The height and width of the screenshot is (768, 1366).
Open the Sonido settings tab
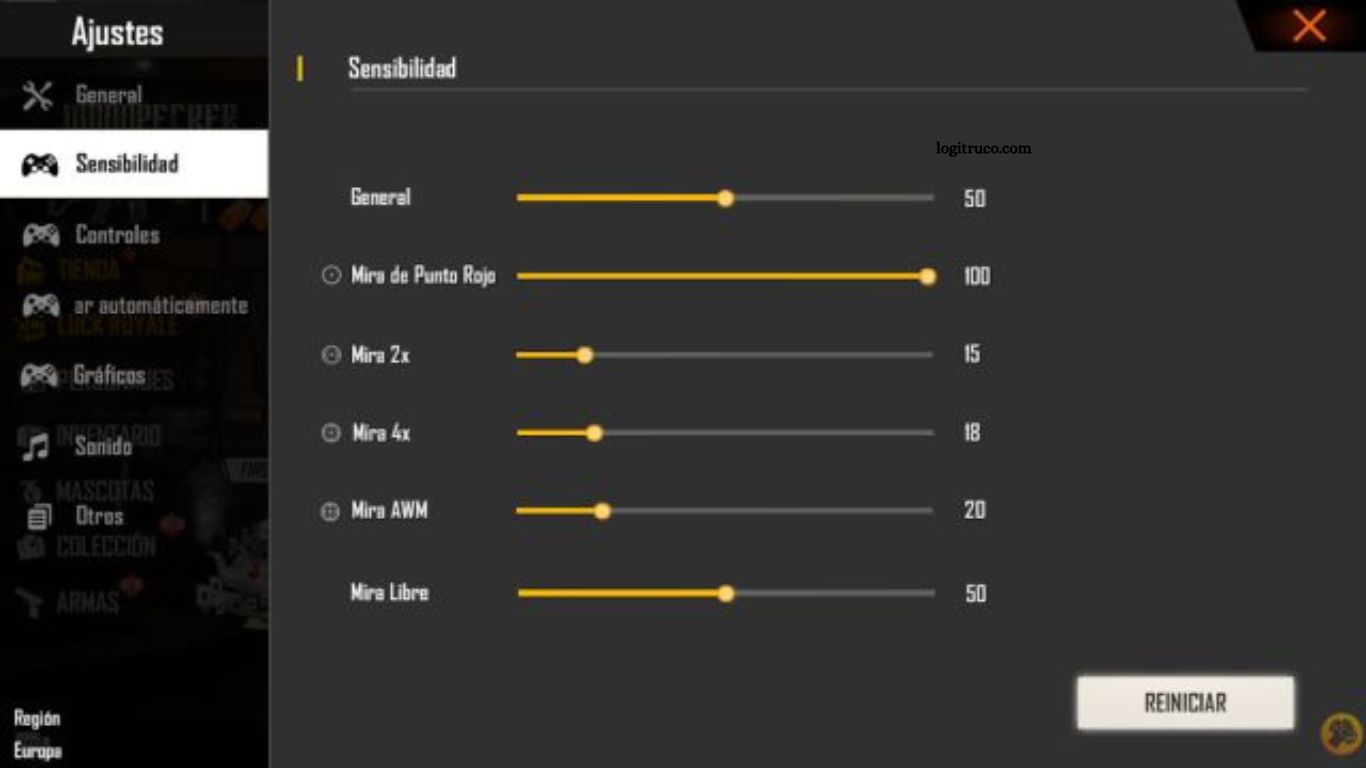[x=103, y=446]
